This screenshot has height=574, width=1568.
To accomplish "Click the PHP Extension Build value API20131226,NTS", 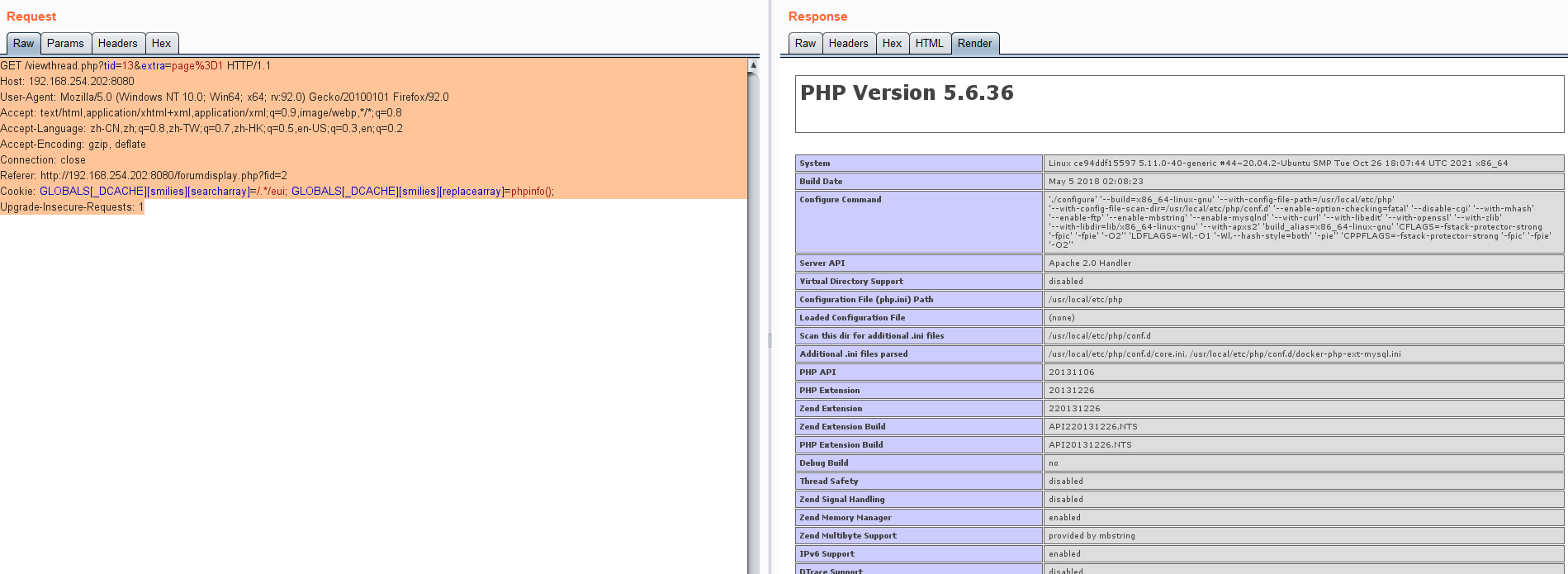I will click(x=1090, y=445).
